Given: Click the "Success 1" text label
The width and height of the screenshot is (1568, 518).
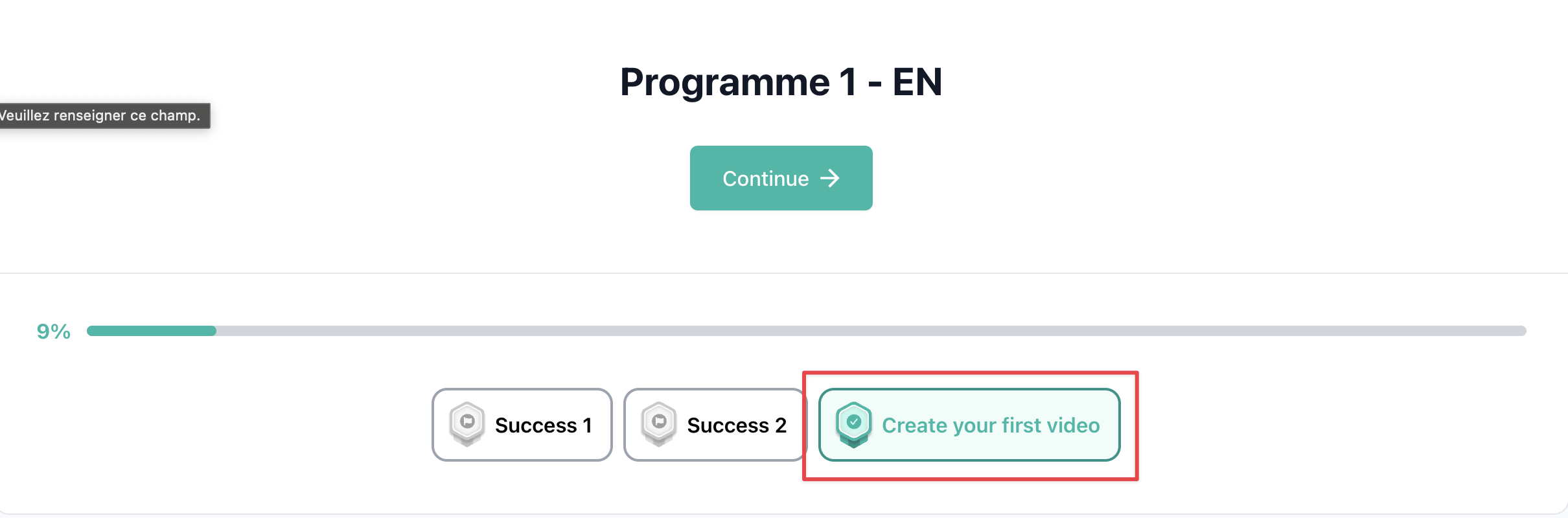Looking at the screenshot, I should 544,425.
